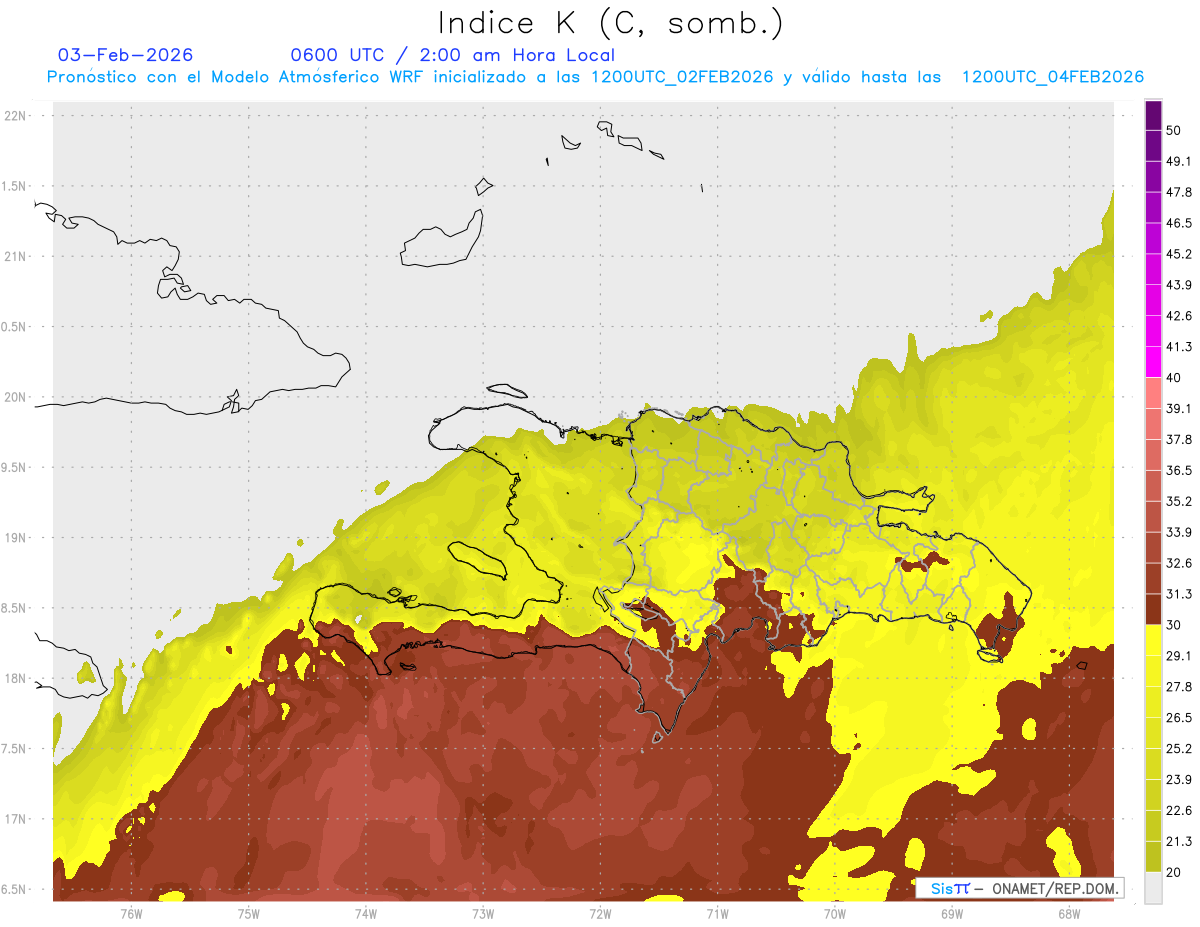Click the colorbar value '36.5'
Viewport: 1200px width, 927px height.
1178,470
